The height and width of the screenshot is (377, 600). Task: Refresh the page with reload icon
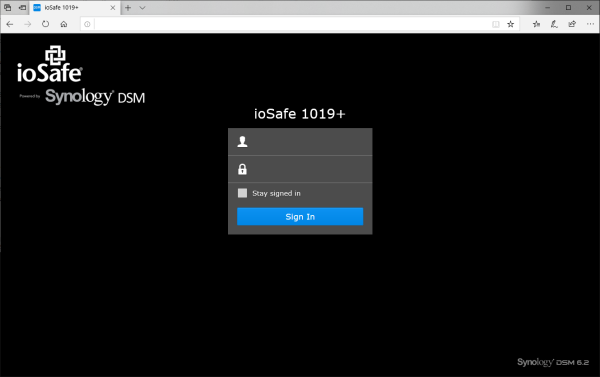pos(46,24)
